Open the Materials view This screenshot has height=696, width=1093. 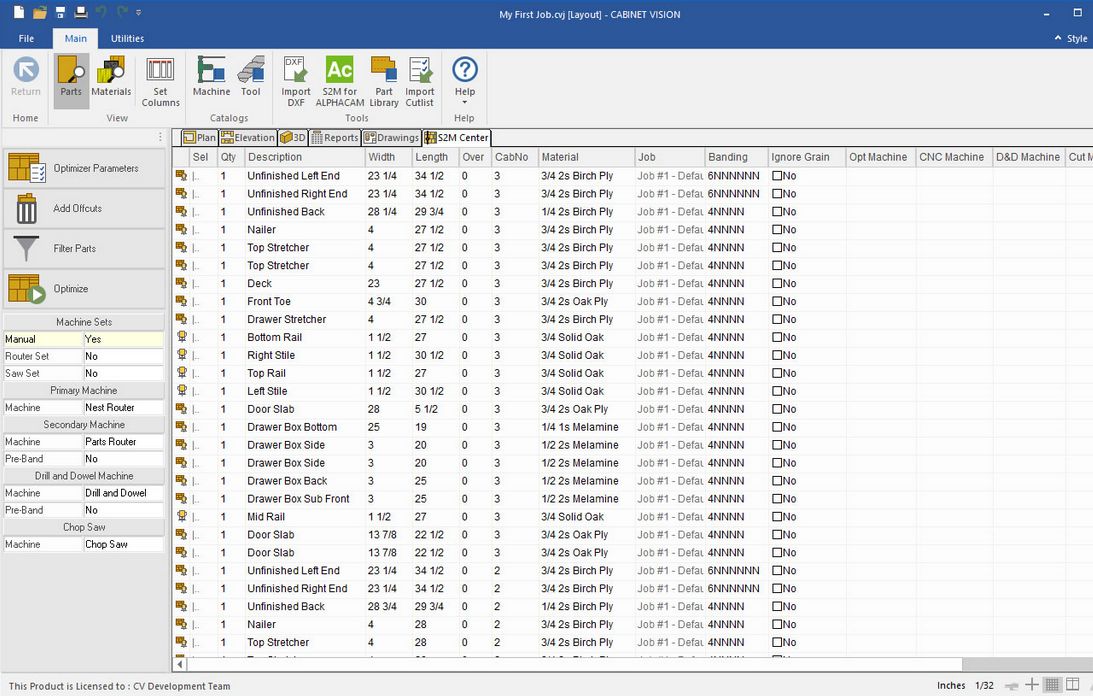(111, 77)
